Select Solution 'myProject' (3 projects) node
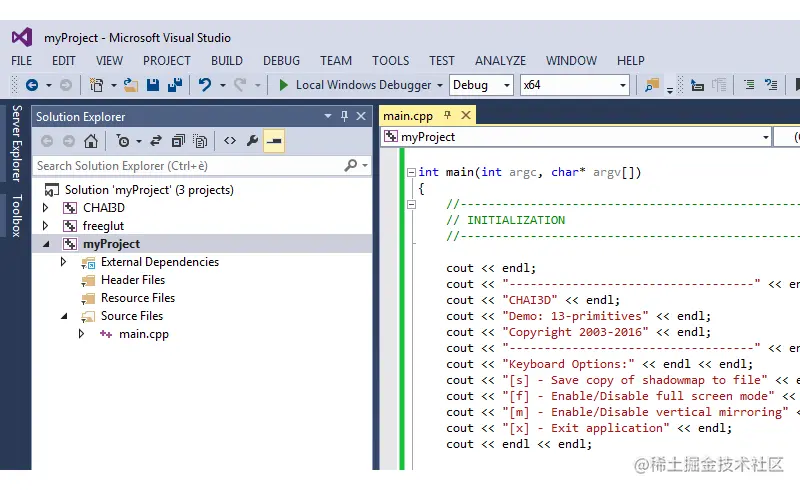The image size is (800, 490). click(149, 190)
